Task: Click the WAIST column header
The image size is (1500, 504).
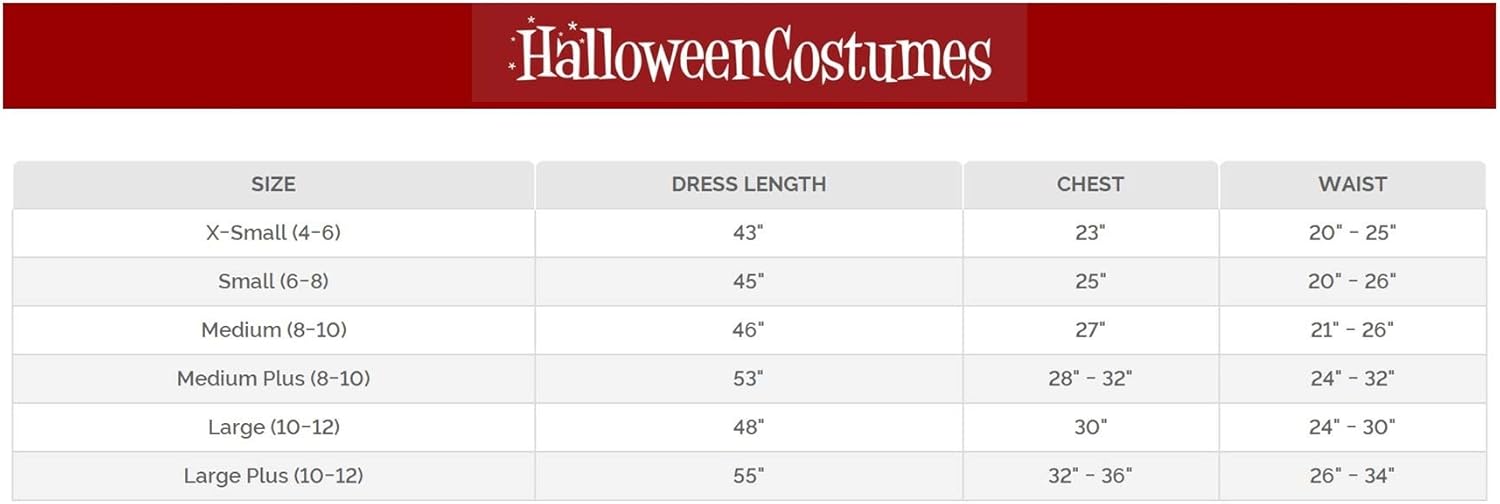Action: (x=1352, y=185)
